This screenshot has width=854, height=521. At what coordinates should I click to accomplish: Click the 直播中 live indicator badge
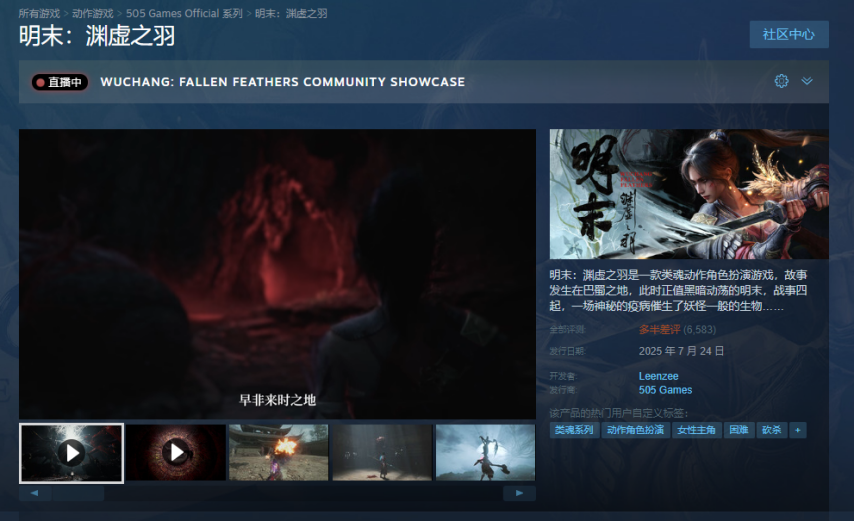coord(60,82)
